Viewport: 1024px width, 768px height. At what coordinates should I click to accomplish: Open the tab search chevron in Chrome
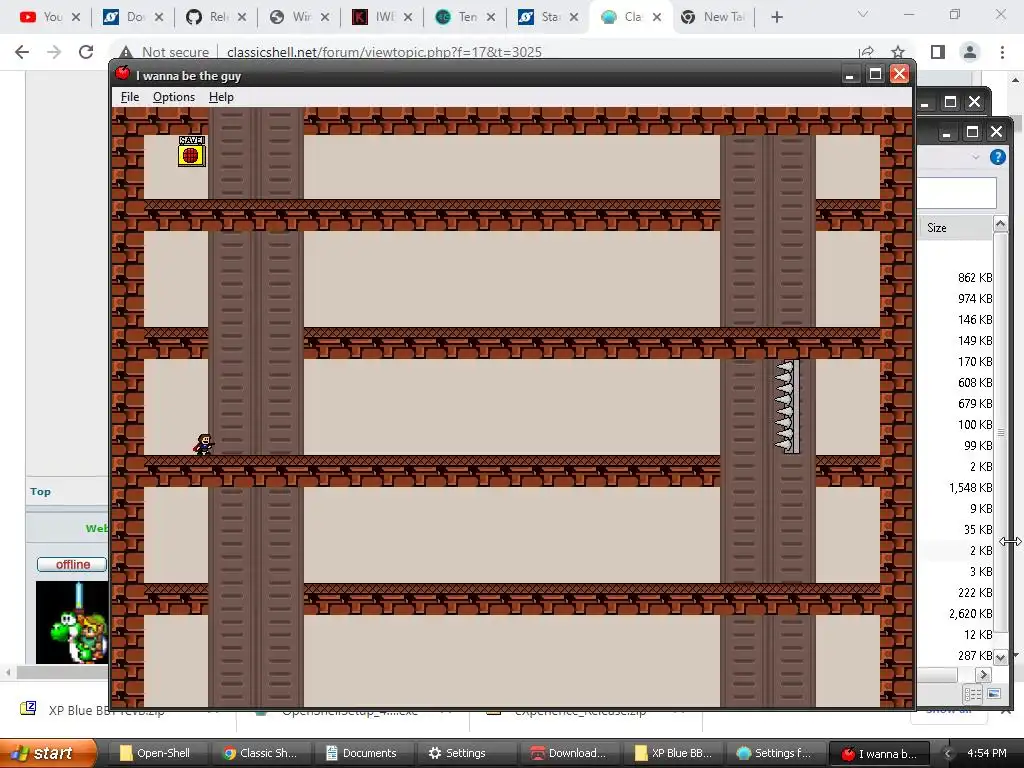(863, 14)
